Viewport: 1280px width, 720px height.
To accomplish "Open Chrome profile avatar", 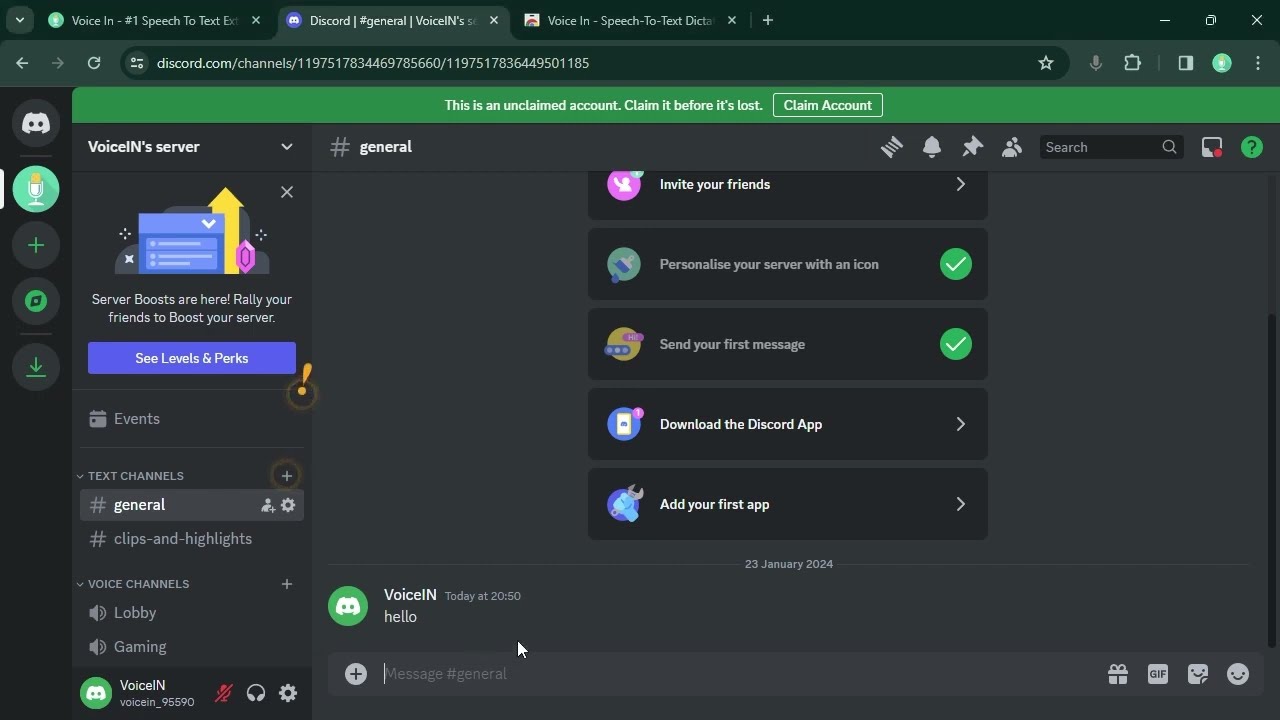I will [x=1222, y=63].
